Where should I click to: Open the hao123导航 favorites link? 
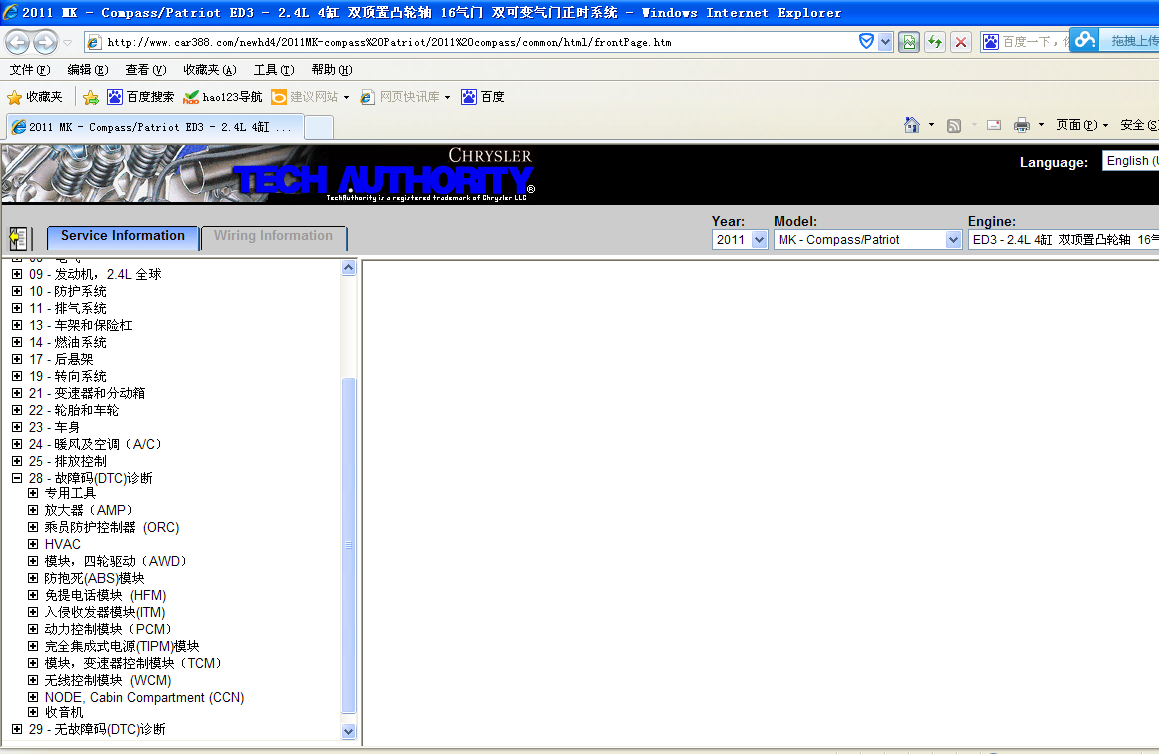222,97
